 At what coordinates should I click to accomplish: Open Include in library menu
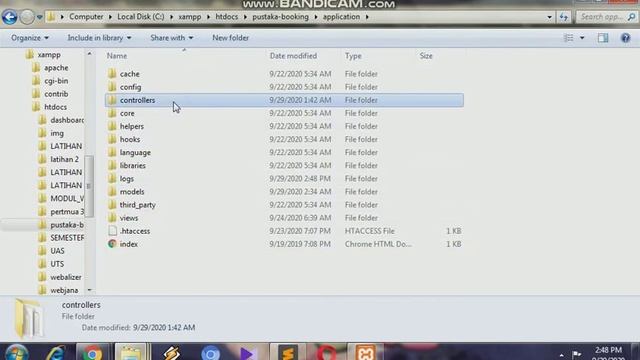click(x=99, y=38)
